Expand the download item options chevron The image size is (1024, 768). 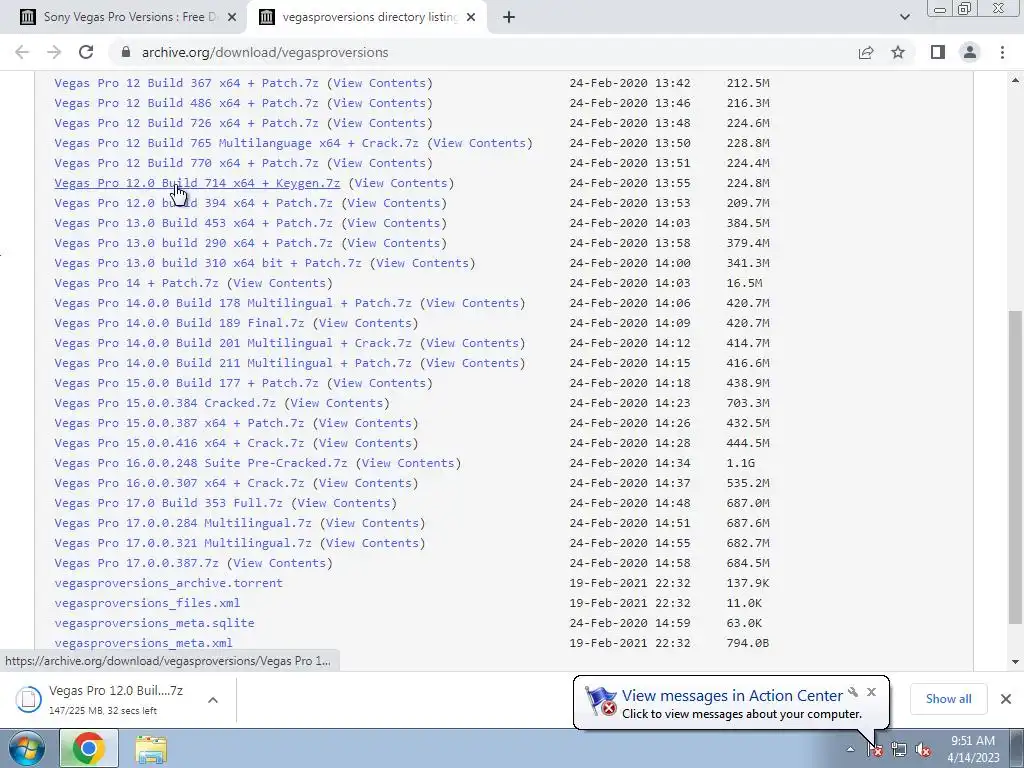[213, 699]
